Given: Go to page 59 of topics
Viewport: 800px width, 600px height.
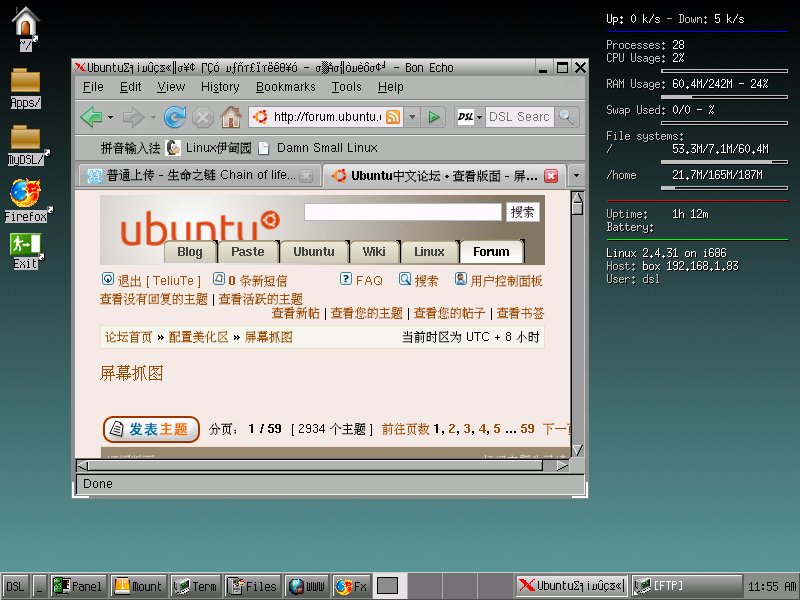Looking at the screenshot, I should click(x=527, y=429).
